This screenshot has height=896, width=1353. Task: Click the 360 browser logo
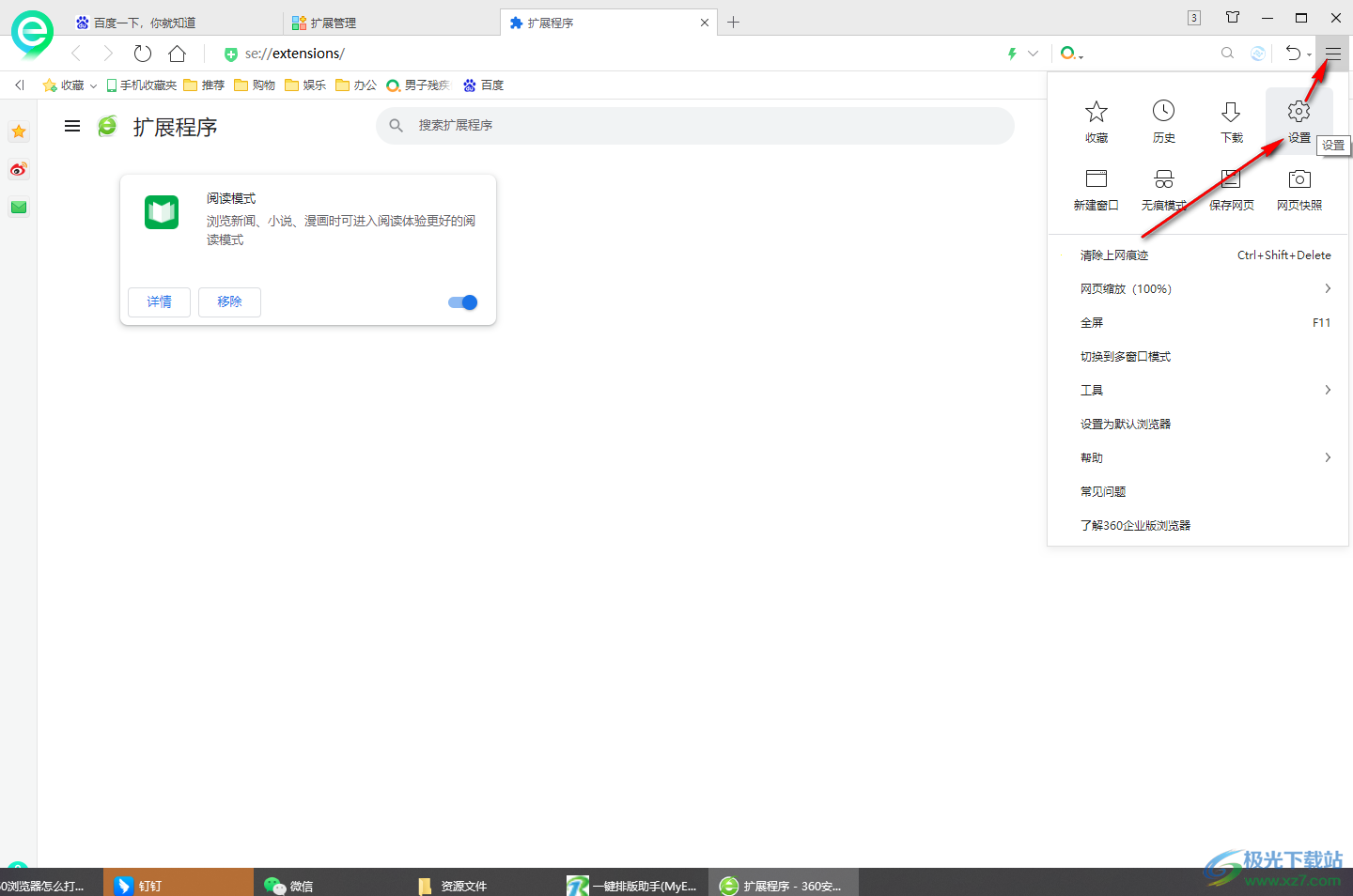point(32,34)
